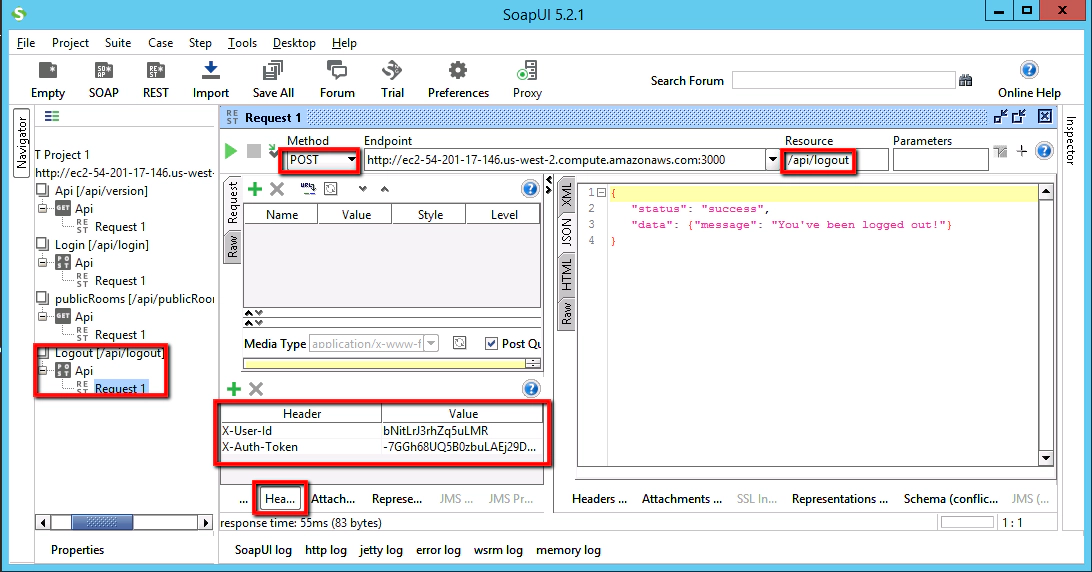Image resolution: width=1092 pixels, height=572 pixels.
Task: Open the Help menu
Action: (344, 42)
